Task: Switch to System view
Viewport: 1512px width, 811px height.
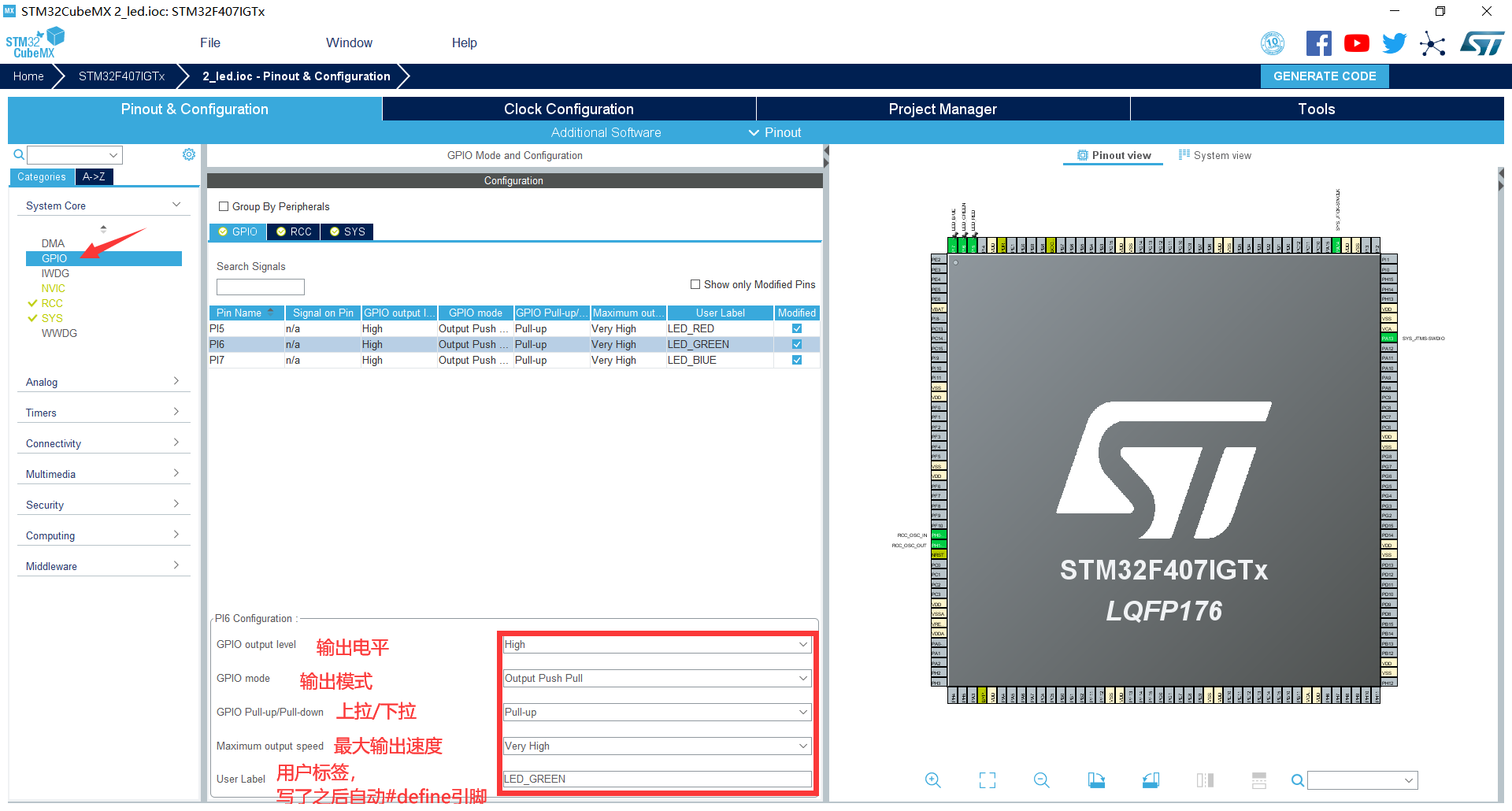Action: (1215, 155)
